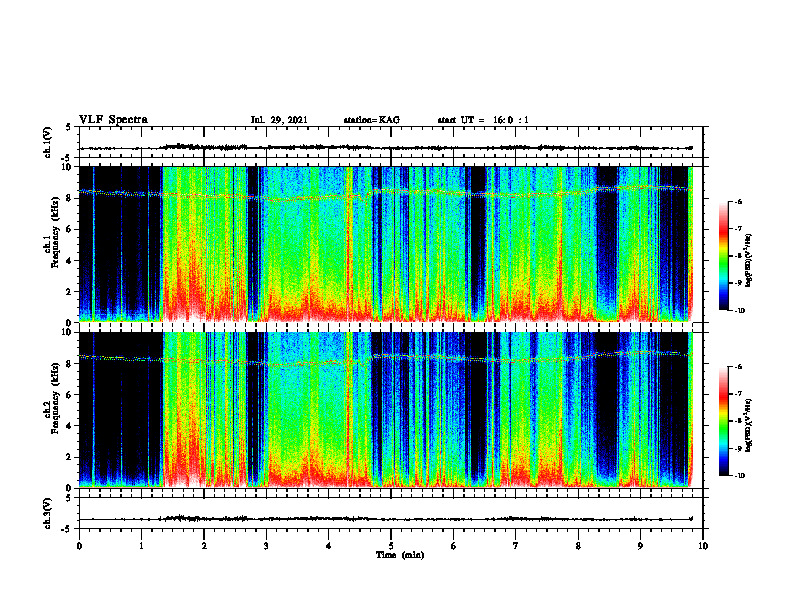Click the "station=KAG" header text

coord(372,120)
